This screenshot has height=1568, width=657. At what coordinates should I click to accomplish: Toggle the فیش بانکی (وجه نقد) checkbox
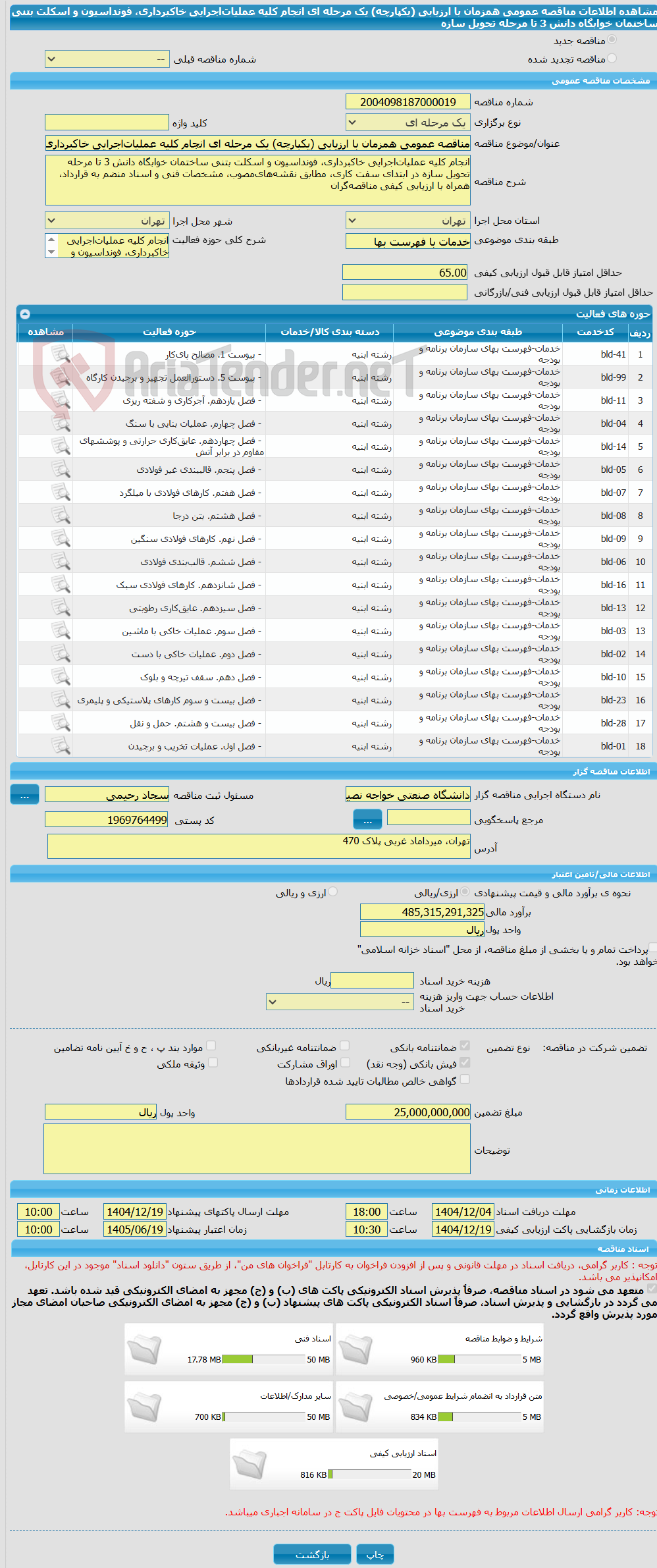[465, 1062]
